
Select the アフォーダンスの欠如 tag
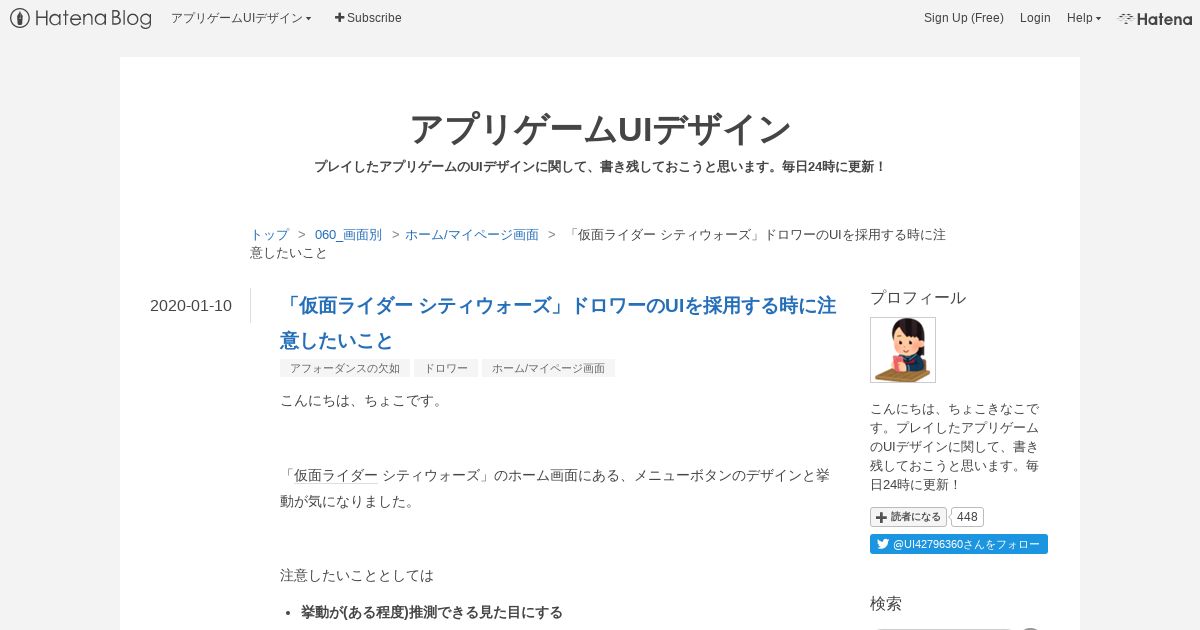(x=345, y=368)
